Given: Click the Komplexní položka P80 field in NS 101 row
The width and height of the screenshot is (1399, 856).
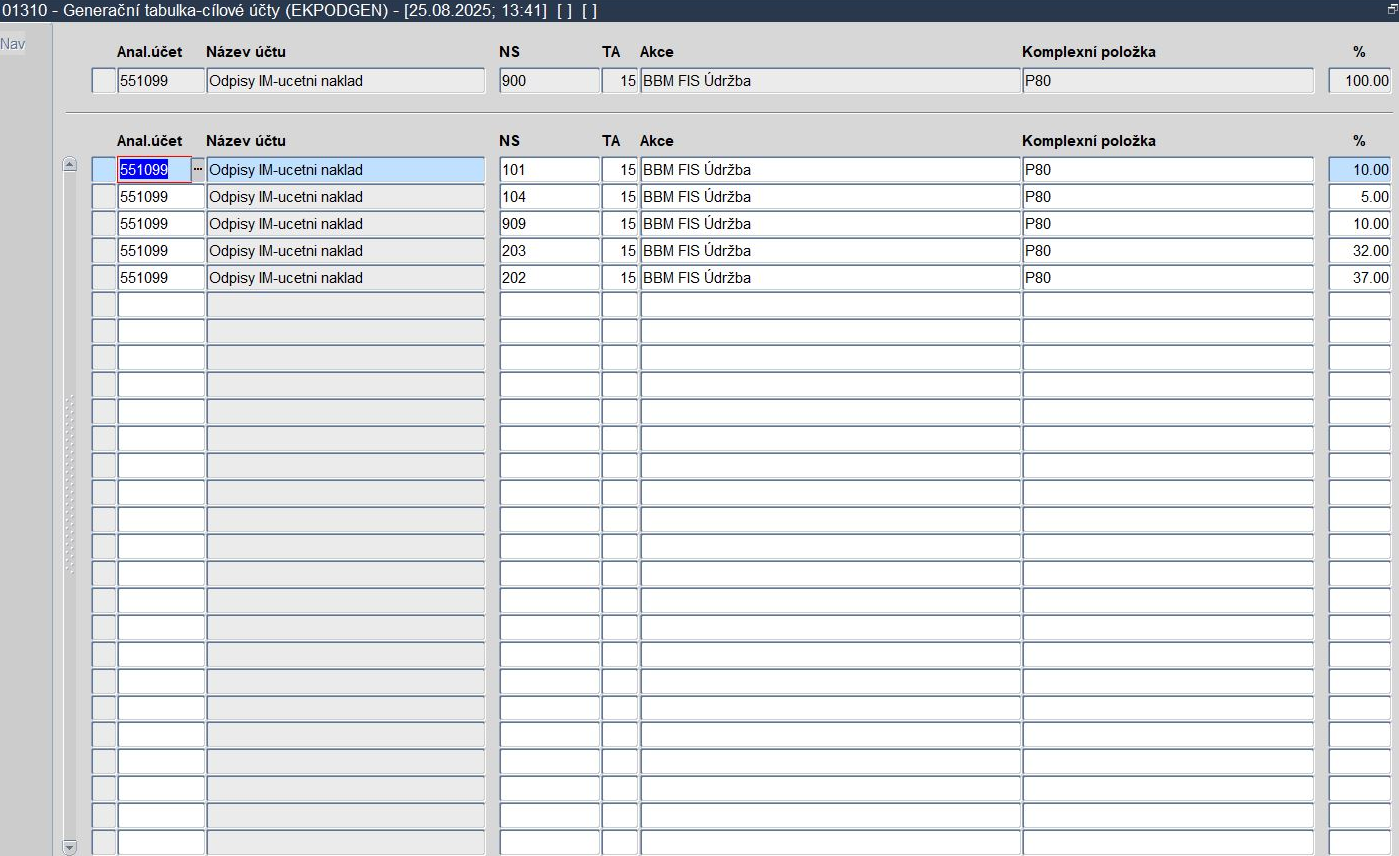Looking at the screenshot, I should click(x=1168, y=170).
